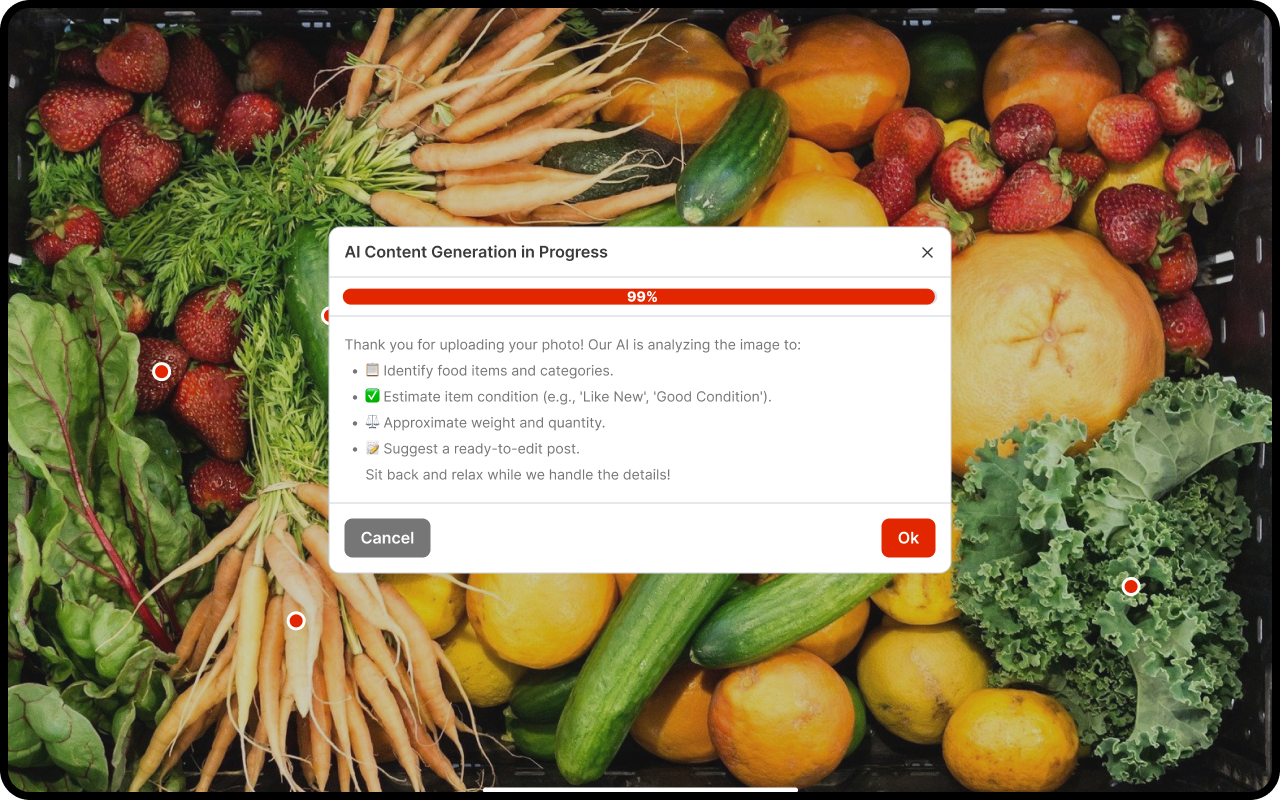
Task: Select the red hotspot marker on the strawberries
Action: pos(161,372)
